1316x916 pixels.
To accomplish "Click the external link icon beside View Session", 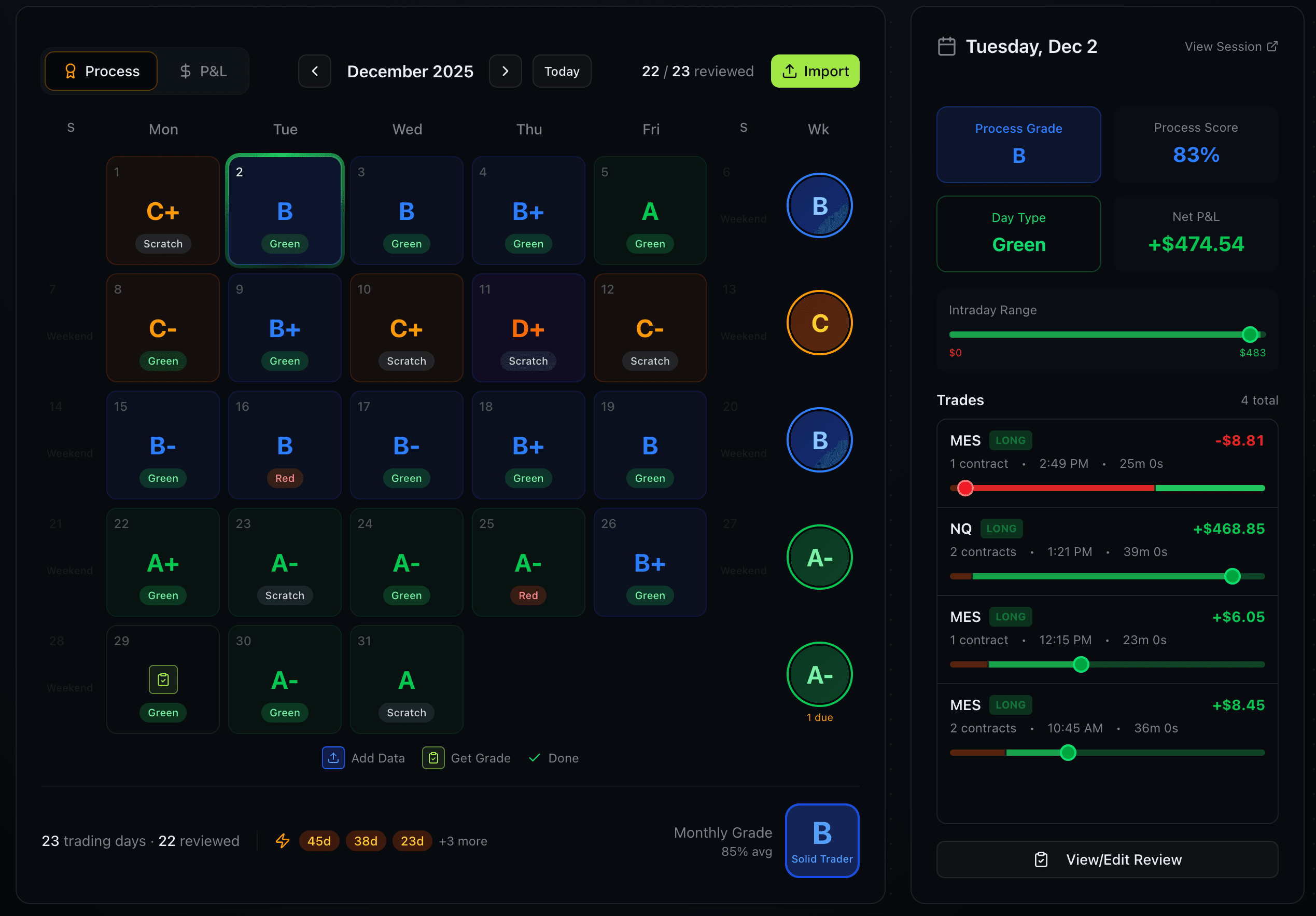I will (x=1273, y=46).
